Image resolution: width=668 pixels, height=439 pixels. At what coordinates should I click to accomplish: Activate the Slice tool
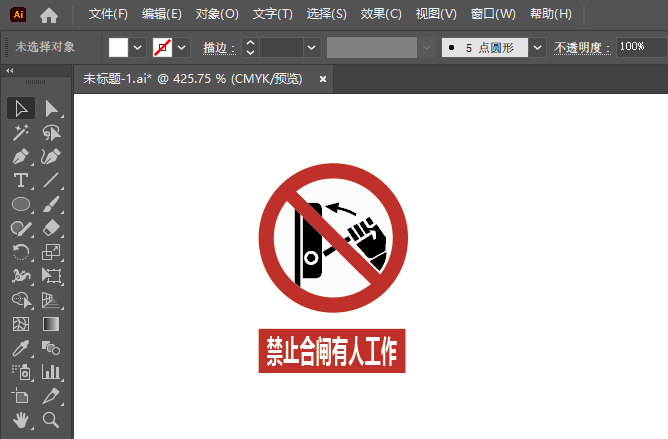[51, 396]
